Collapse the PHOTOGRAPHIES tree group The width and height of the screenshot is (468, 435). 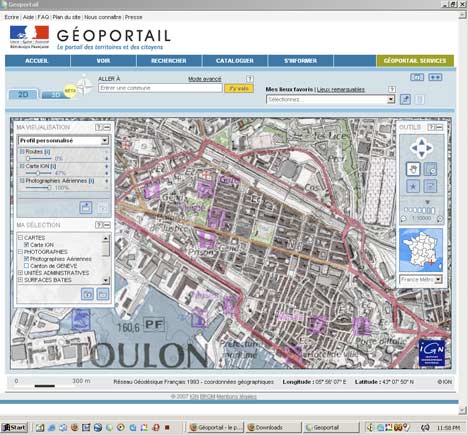tap(20, 252)
